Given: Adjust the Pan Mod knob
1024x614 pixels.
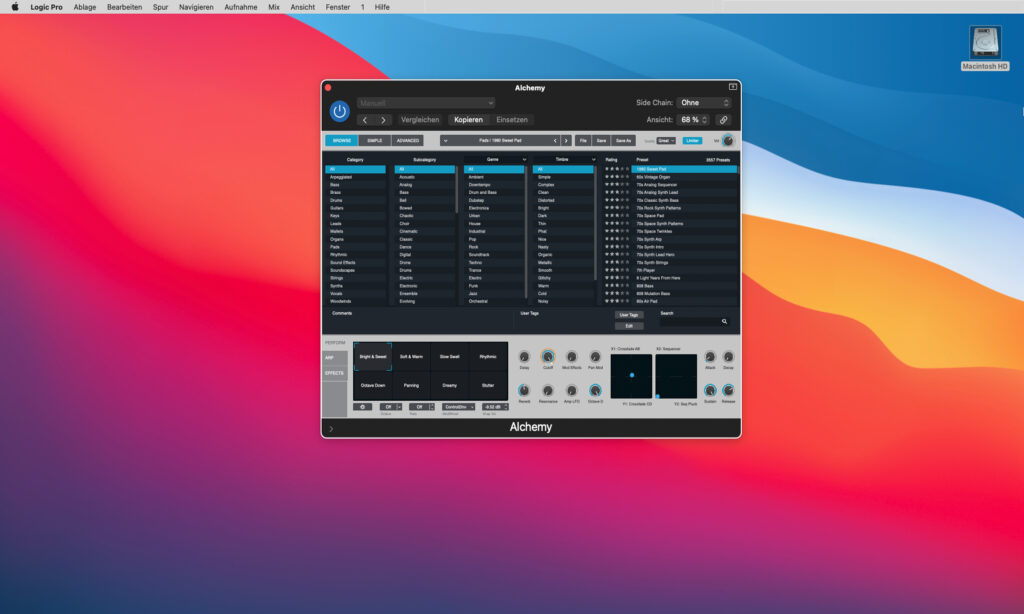Looking at the screenshot, I should [x=595, y=357].
